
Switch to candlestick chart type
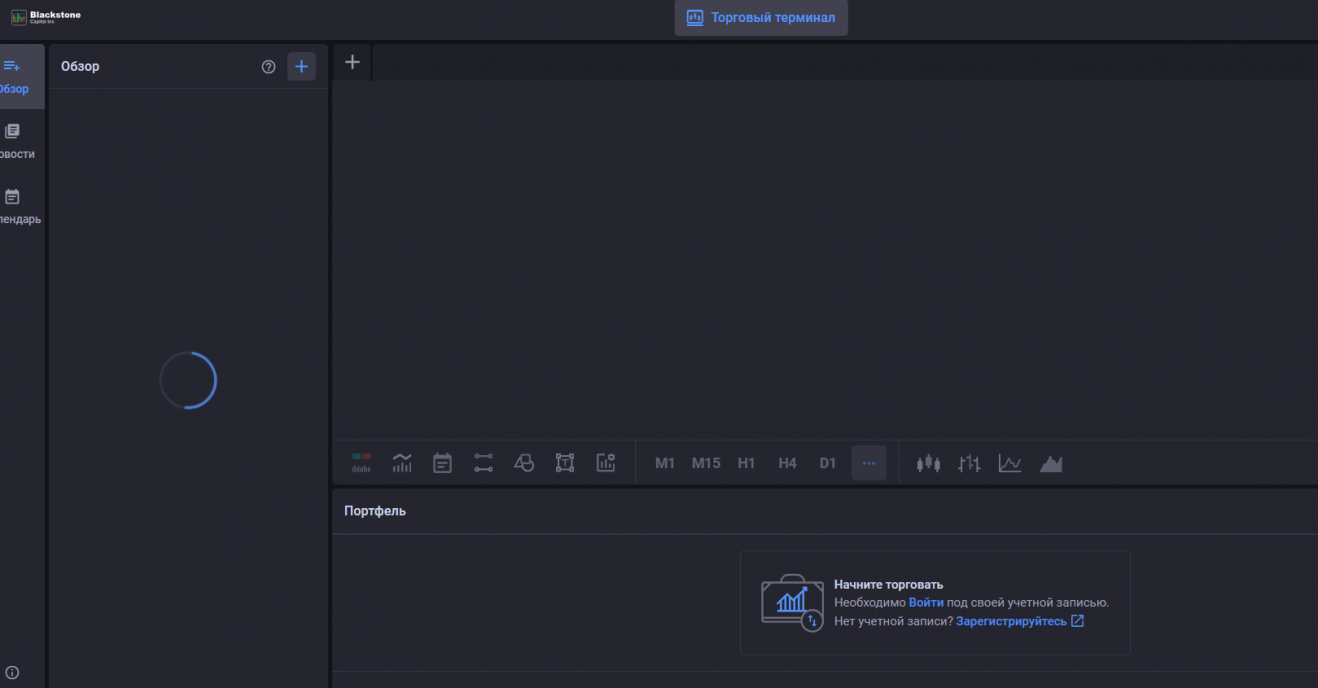pos(929,463)
